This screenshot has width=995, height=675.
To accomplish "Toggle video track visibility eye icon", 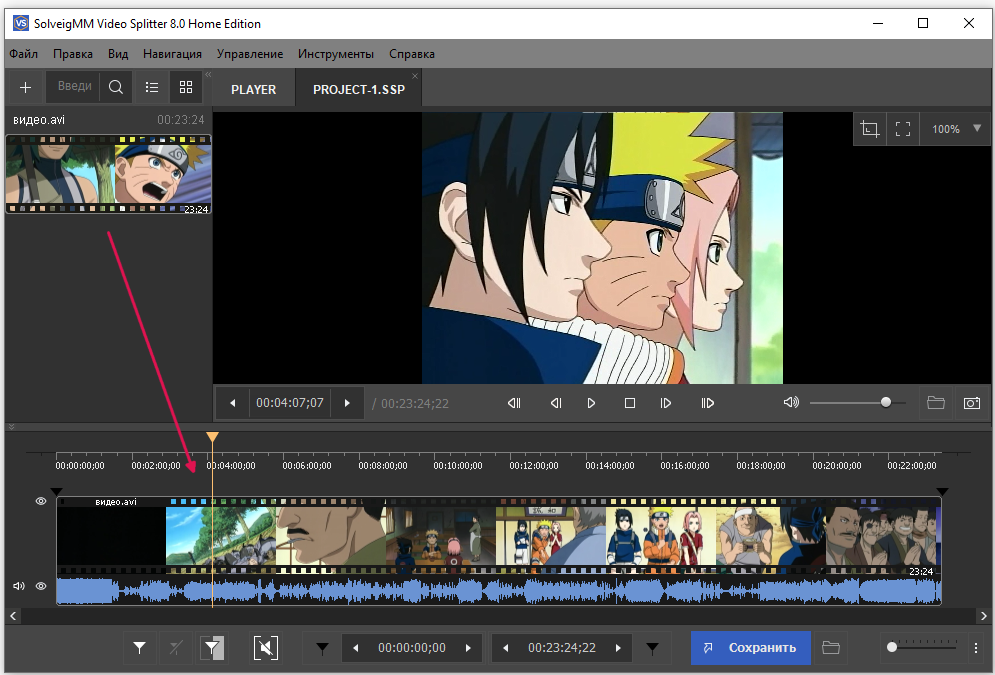I will click(41, 501).
